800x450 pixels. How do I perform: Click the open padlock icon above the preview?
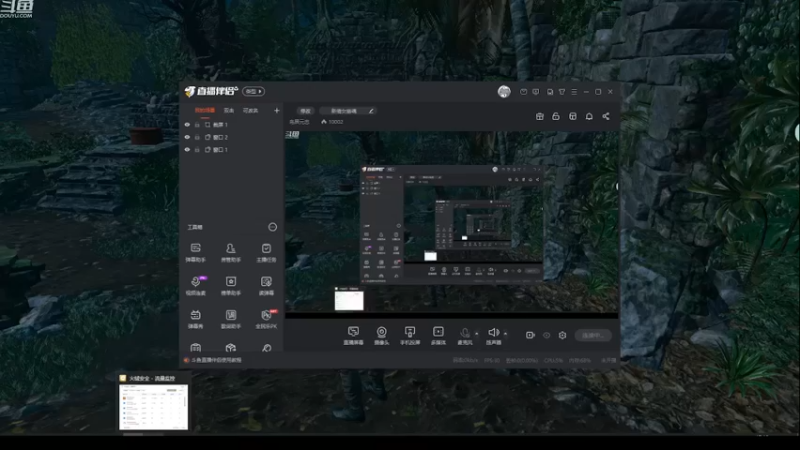pyautogui.click(x=556, y=116)
